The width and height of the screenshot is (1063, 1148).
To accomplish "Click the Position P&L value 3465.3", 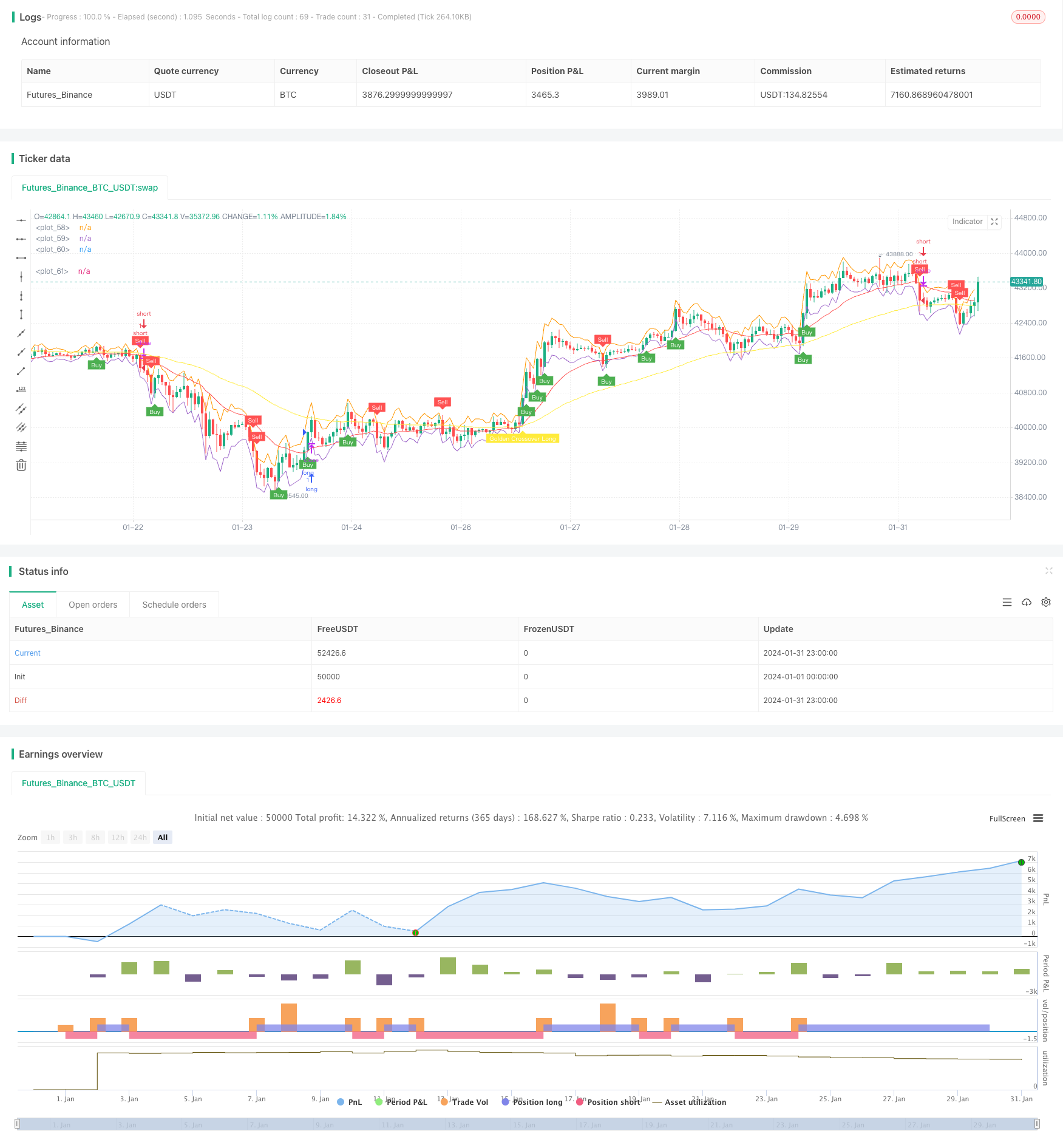I will [x=545, y=95].
